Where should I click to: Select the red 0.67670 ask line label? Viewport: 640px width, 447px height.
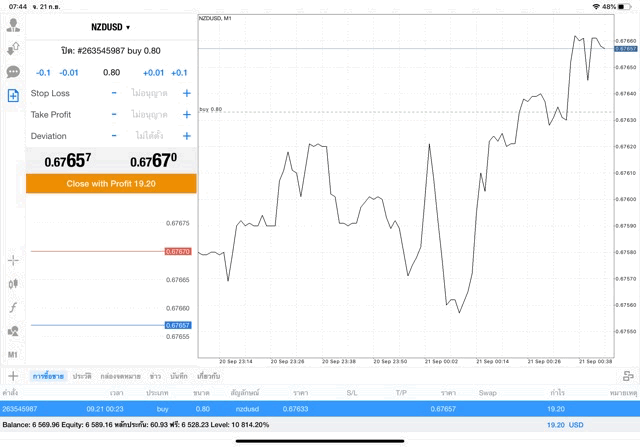[x=178, y=251]
